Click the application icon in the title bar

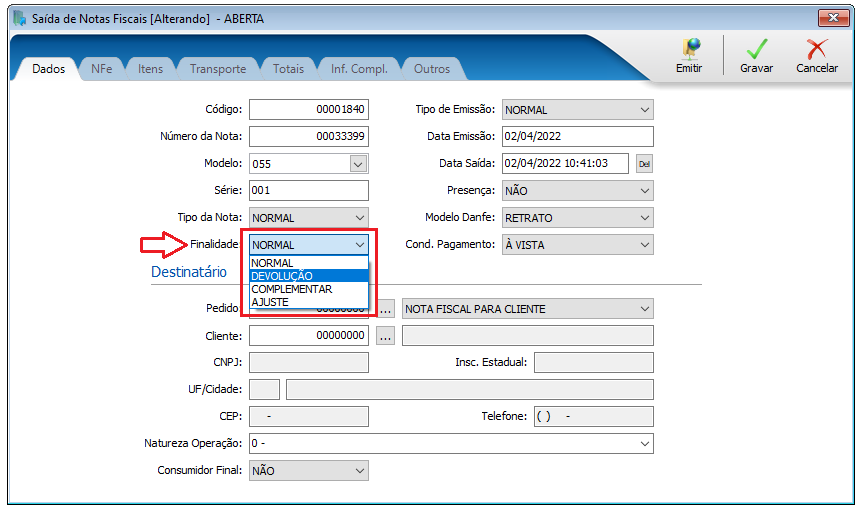(17, 17)
